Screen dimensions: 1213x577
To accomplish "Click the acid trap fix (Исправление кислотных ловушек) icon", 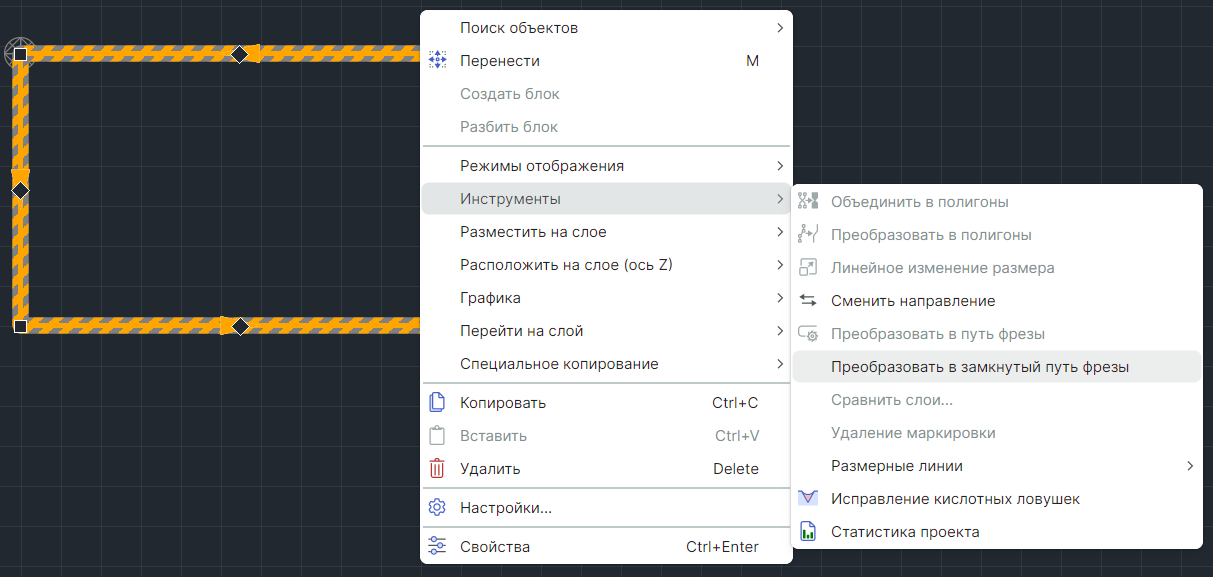I will (808, 499).
